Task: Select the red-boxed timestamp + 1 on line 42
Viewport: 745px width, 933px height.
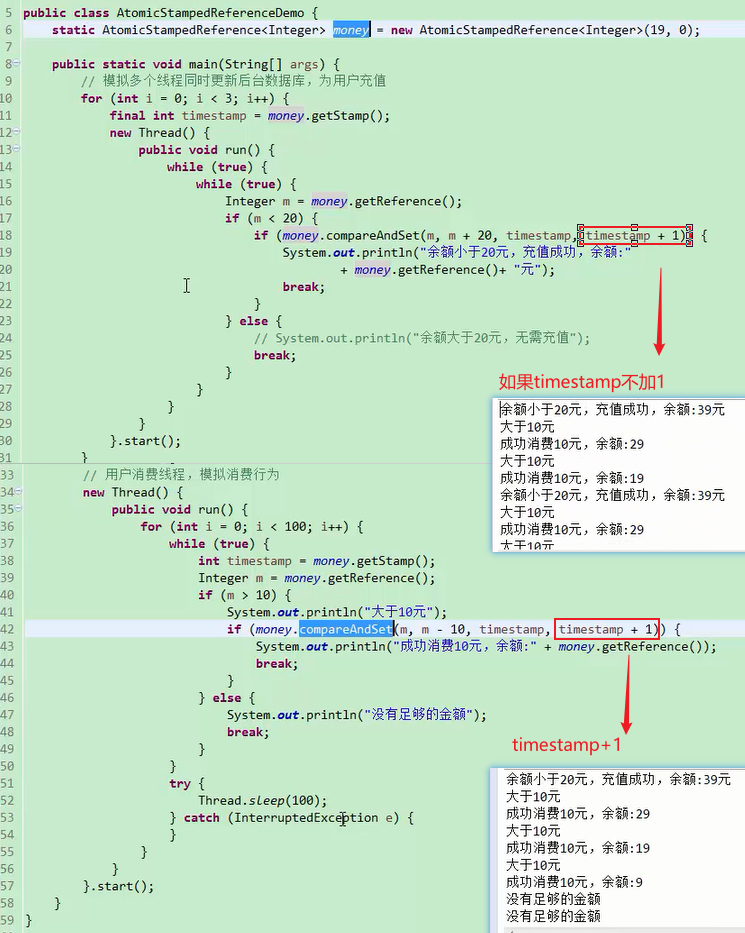Action: click(607, 629)
